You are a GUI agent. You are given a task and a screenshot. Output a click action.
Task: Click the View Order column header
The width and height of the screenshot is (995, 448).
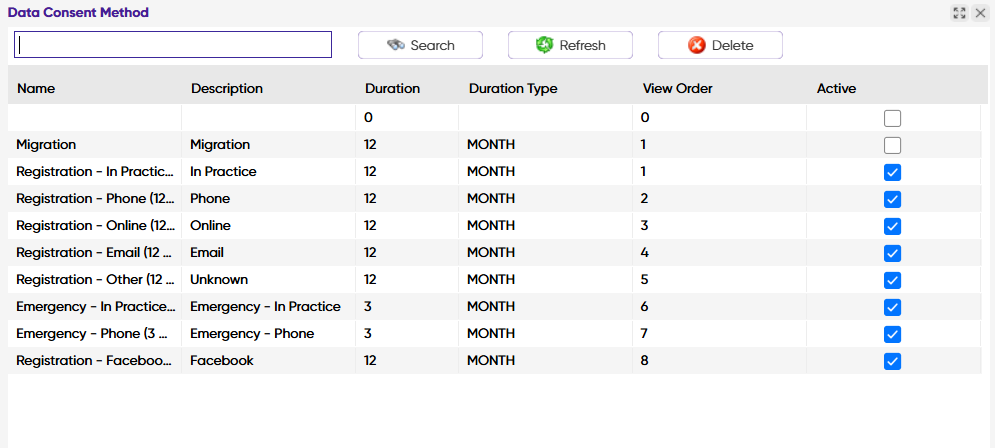tap(677, 89)
